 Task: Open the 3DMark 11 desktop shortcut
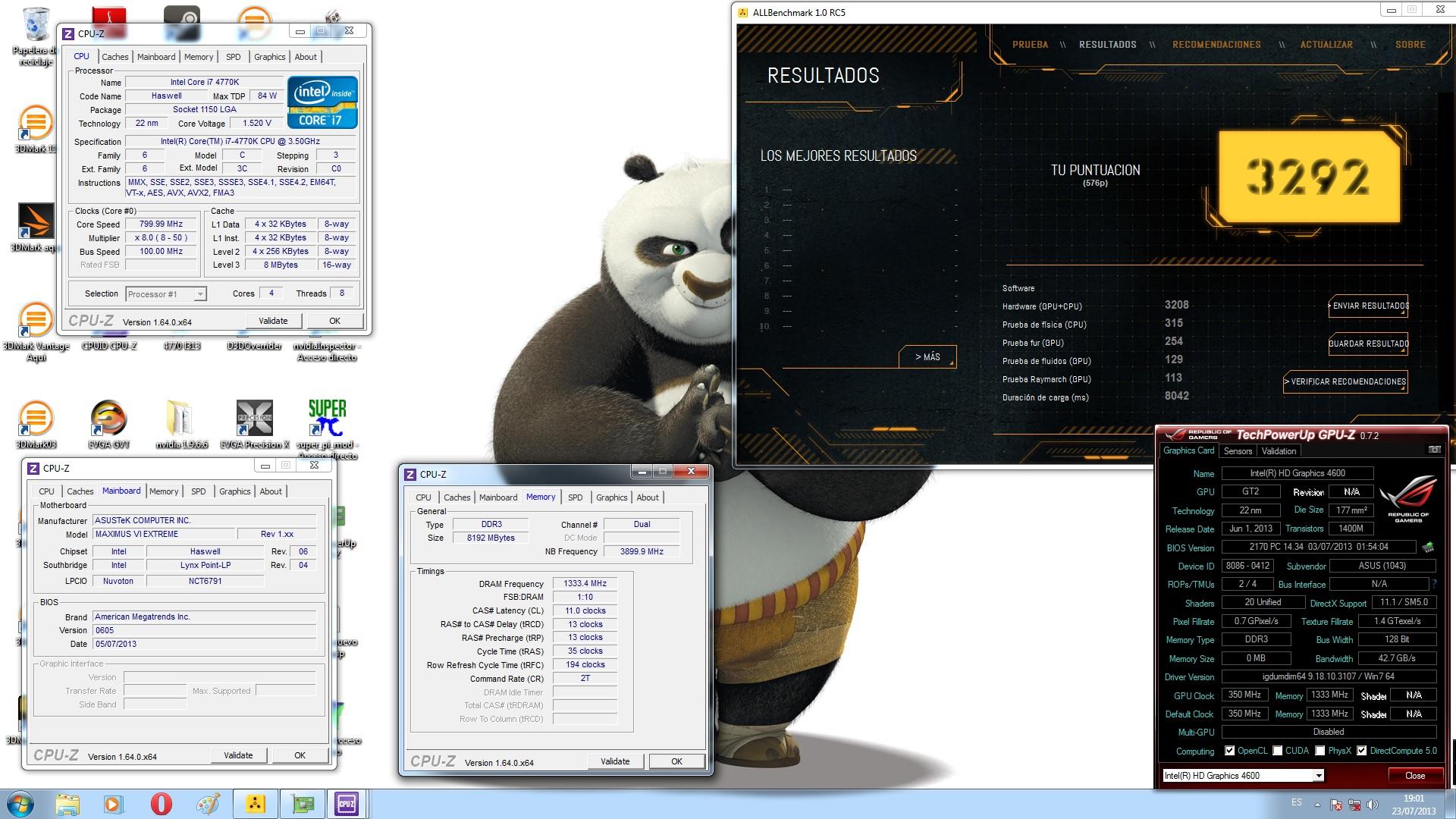click(35, 129)
